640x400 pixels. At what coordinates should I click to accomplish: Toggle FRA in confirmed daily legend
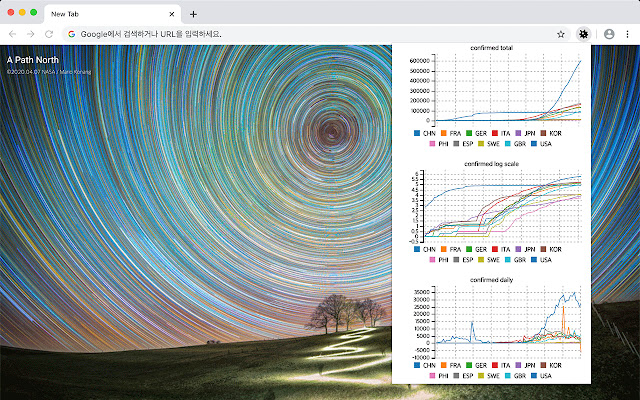451,365
